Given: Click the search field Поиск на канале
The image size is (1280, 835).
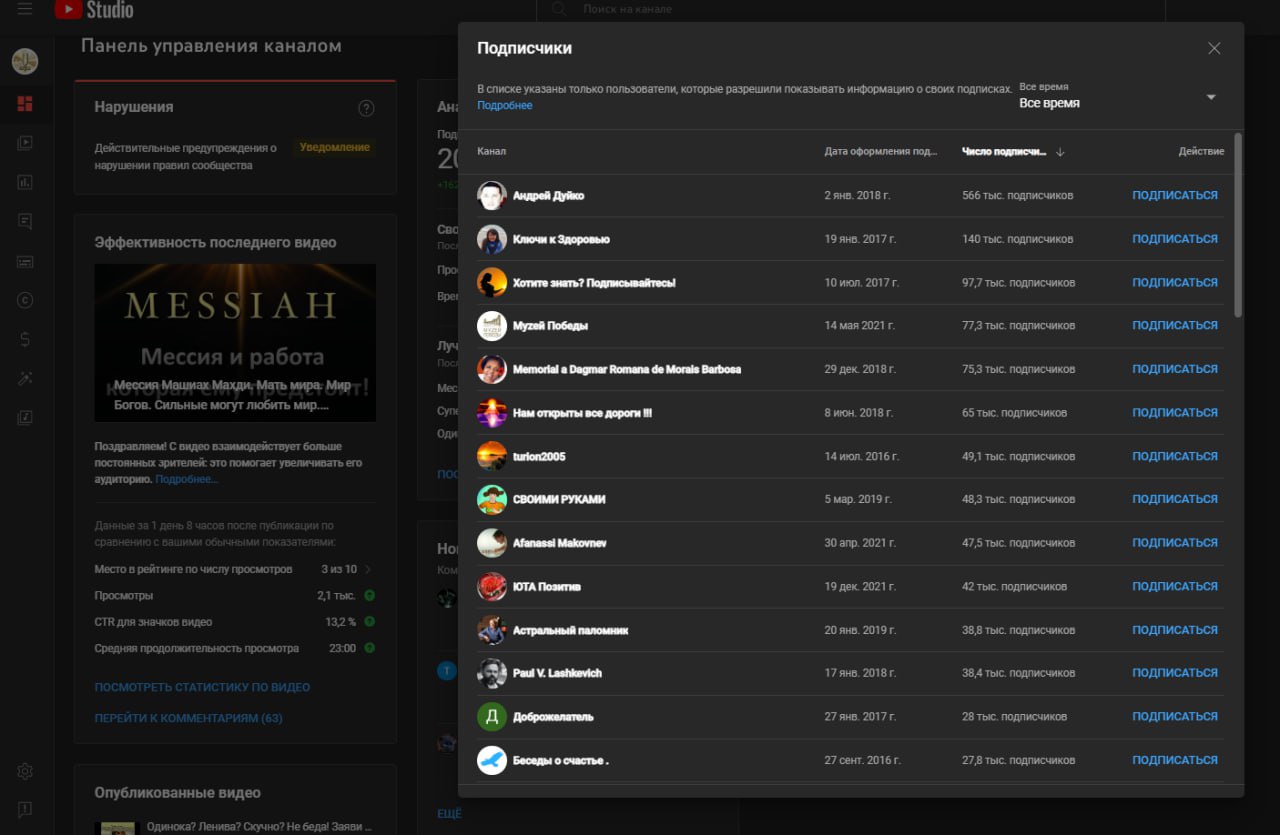Looking at the screenshot, I should (x=851, y=9).
